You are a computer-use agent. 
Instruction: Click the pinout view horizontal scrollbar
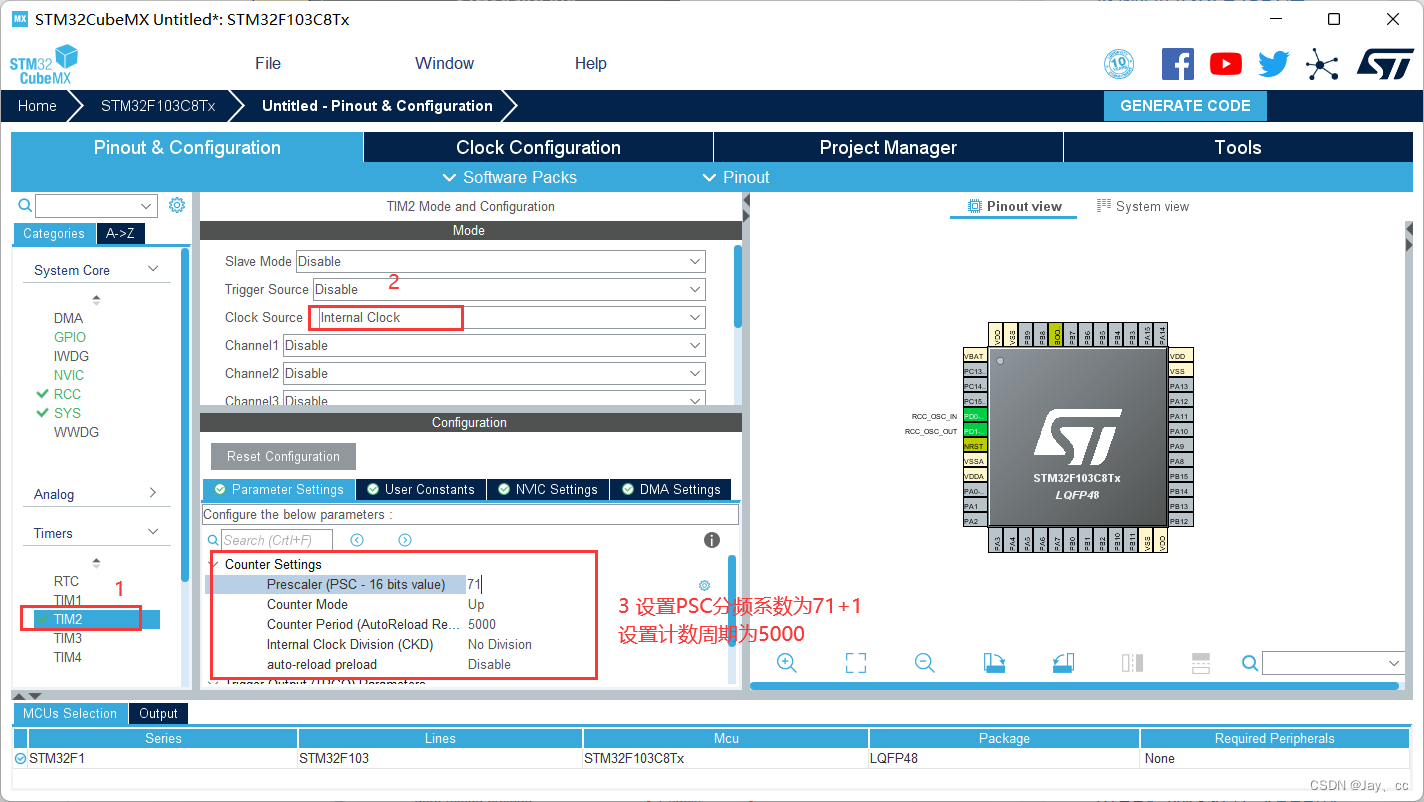point(1074,686)
